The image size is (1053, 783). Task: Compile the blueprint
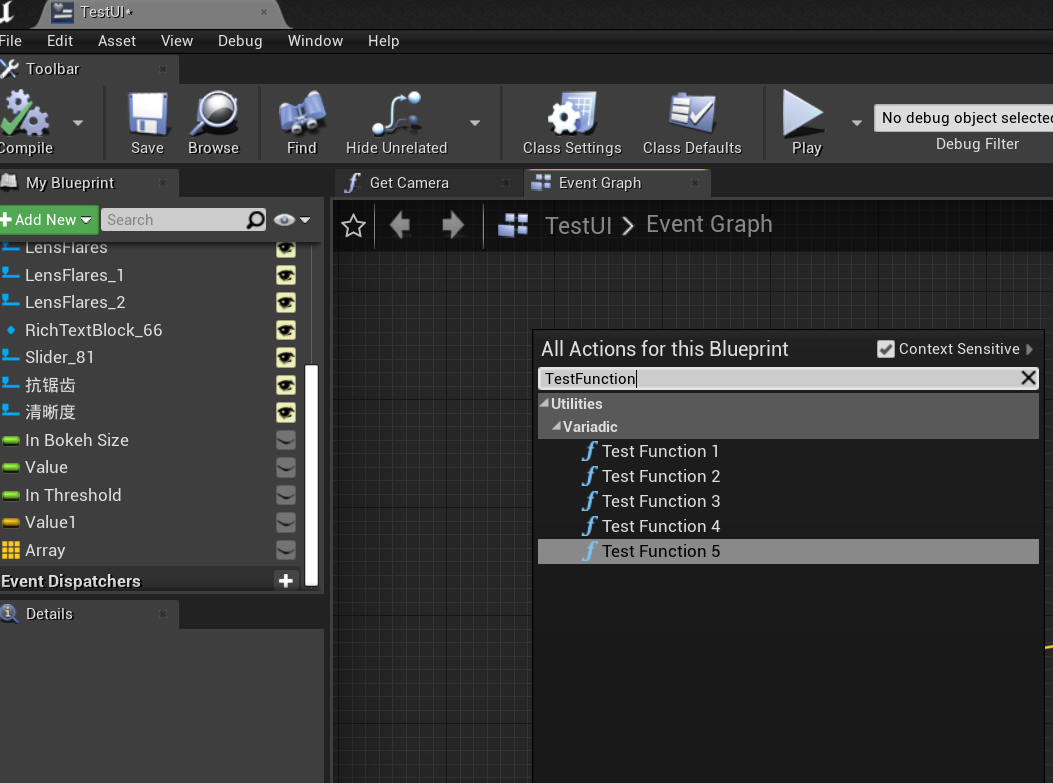[x=26, y=123]
